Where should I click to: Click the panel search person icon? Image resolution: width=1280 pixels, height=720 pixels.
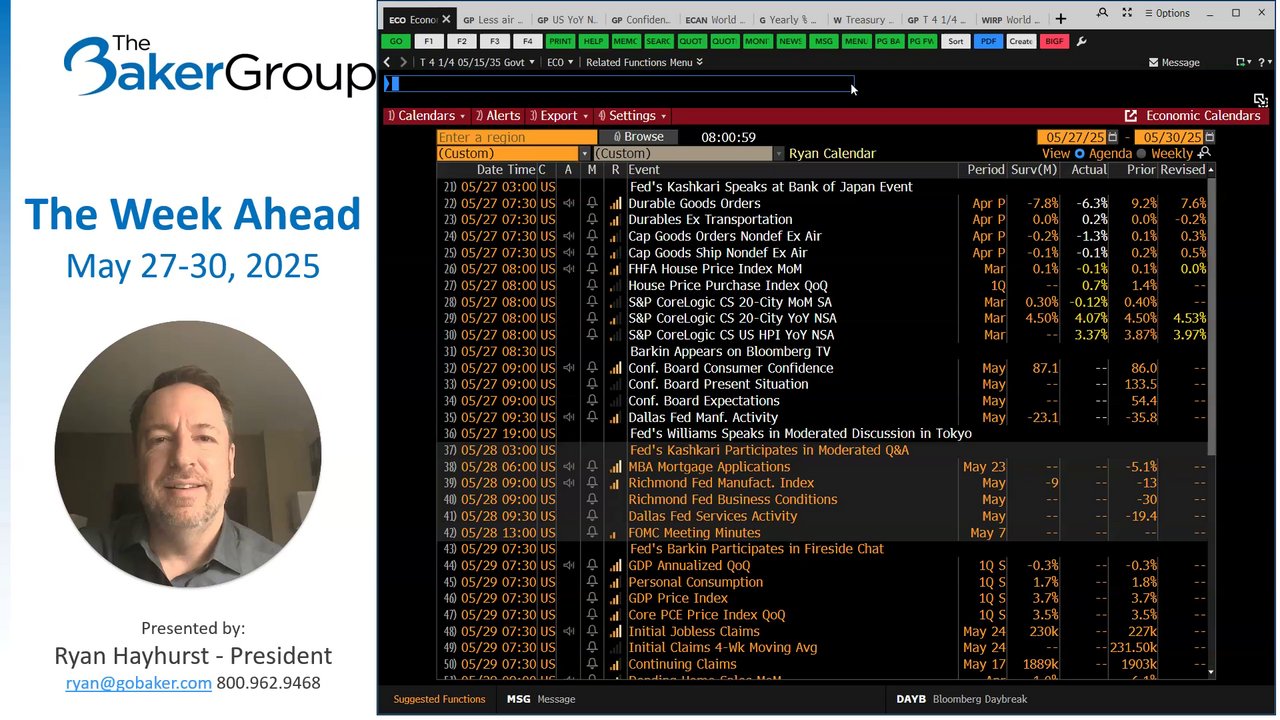pyautogui.click(x=1102, y=13)
